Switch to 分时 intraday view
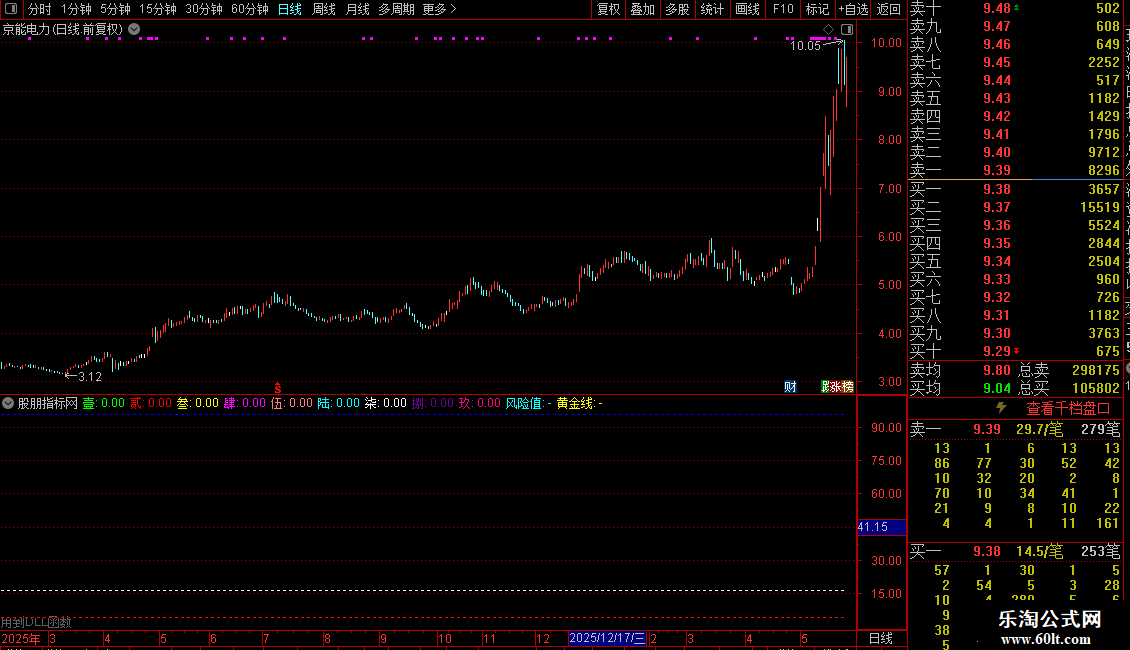1130x650 pixels. 40,9
